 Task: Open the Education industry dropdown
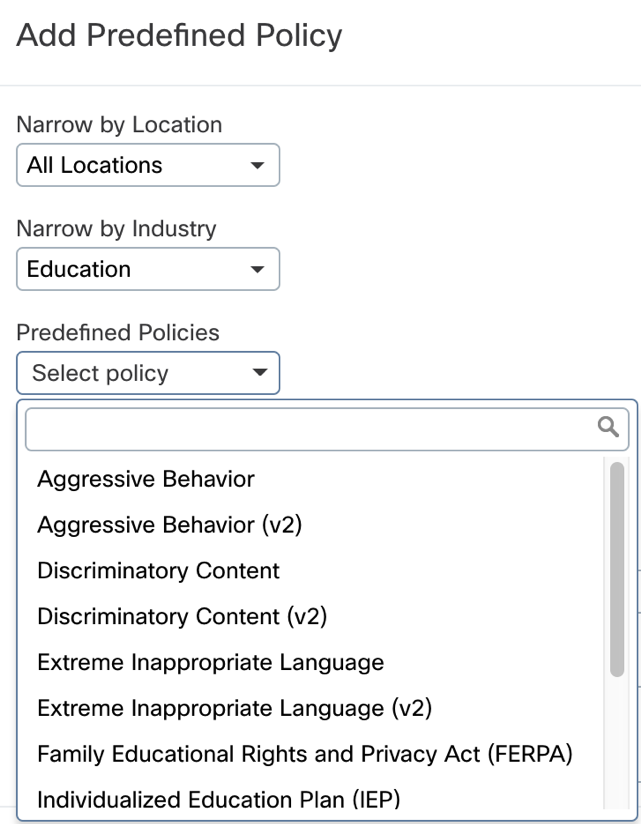coord(147,269)
